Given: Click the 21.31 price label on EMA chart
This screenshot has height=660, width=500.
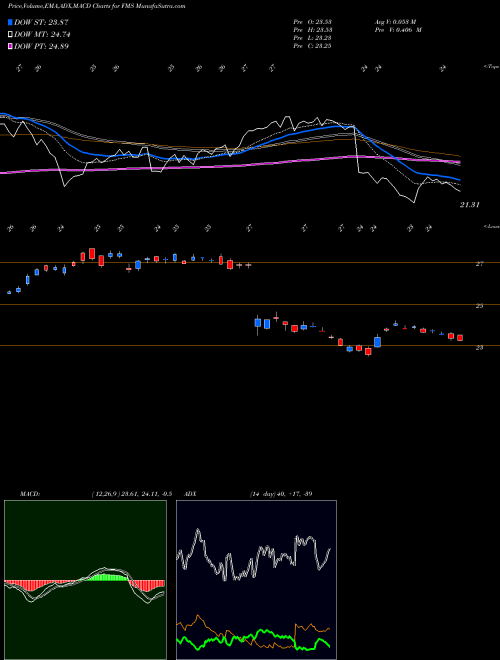Looking at the screenshot, I should (x=470, y=205).
